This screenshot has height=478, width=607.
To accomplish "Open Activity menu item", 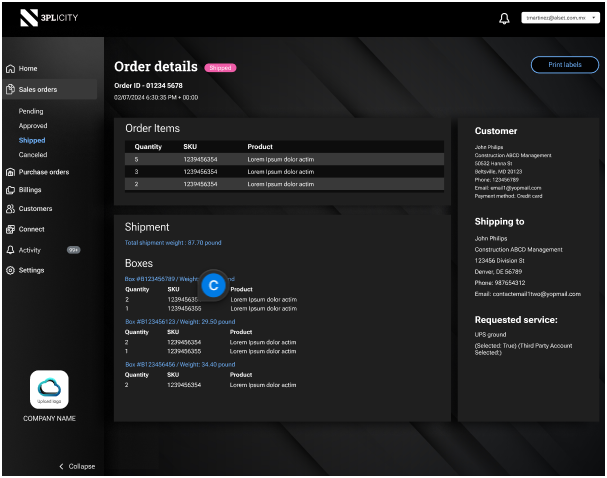I will coord(29,250).
